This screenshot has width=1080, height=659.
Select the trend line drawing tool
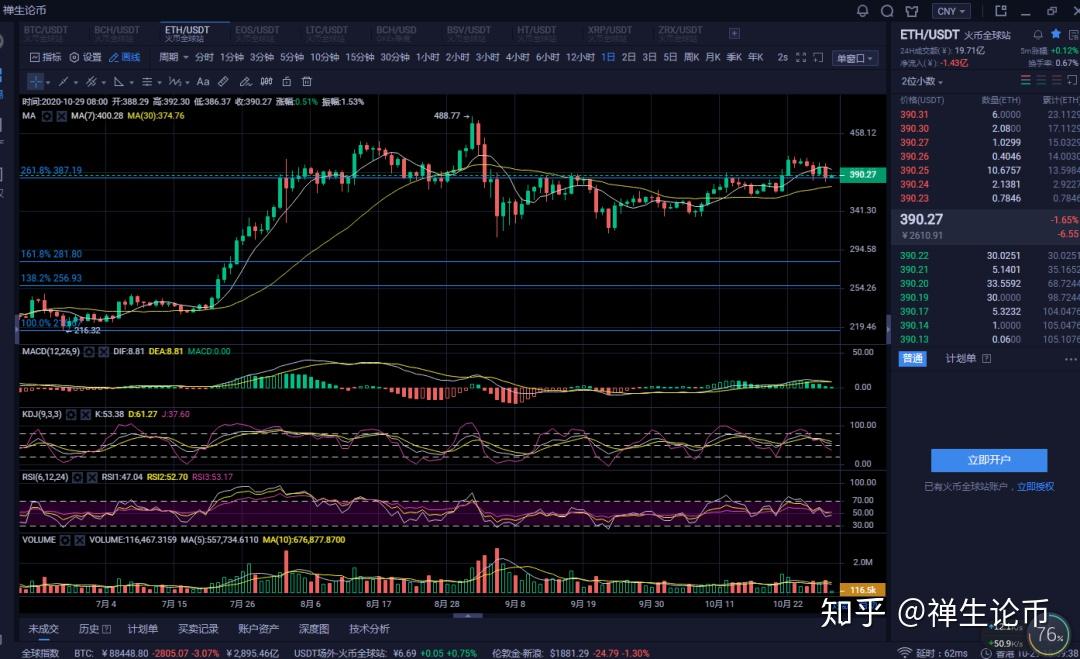pyautogui.click(x=63, y=82)
